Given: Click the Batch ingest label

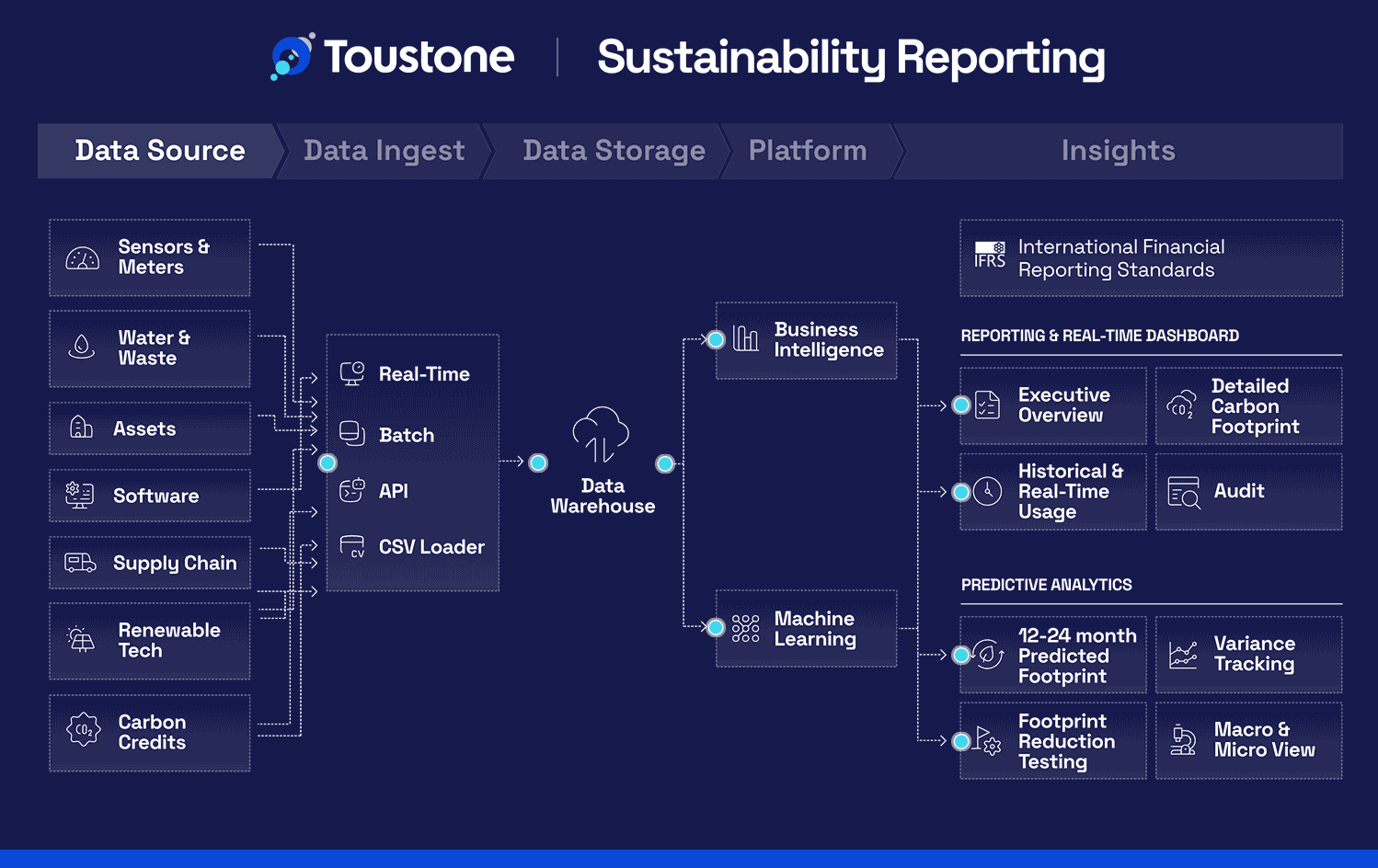Looking at the screenshot, I should [407, 435].
